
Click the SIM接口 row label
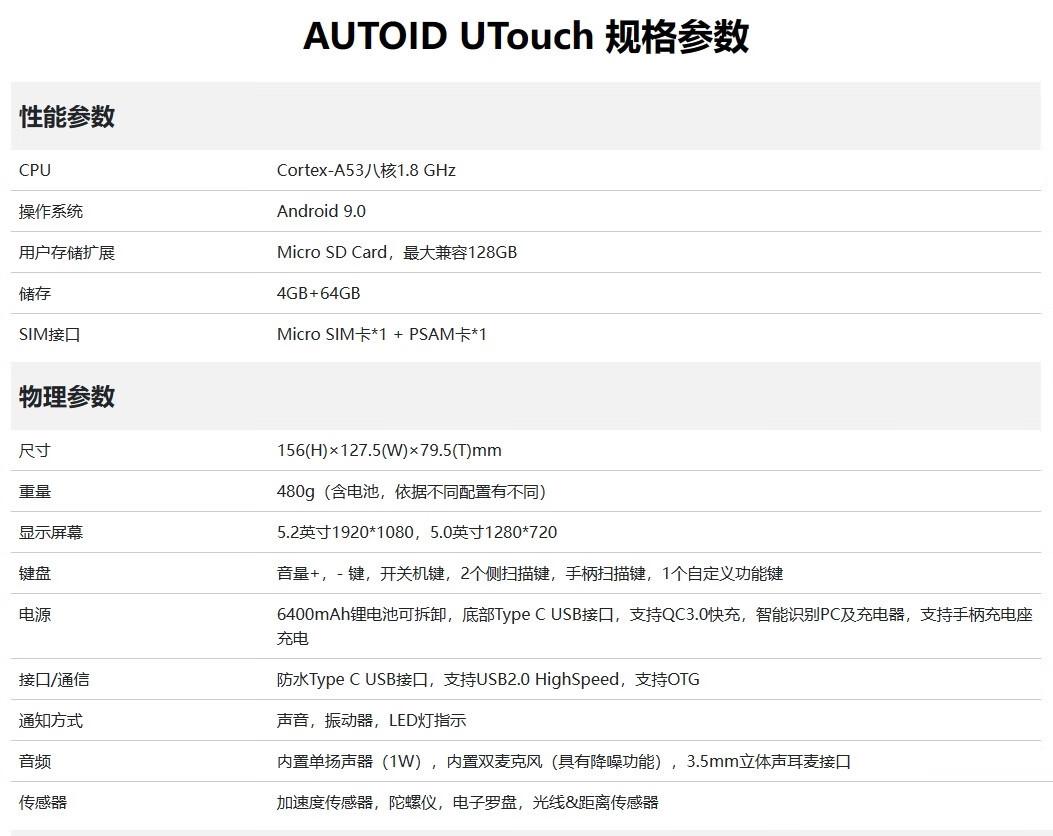point(50,335)
